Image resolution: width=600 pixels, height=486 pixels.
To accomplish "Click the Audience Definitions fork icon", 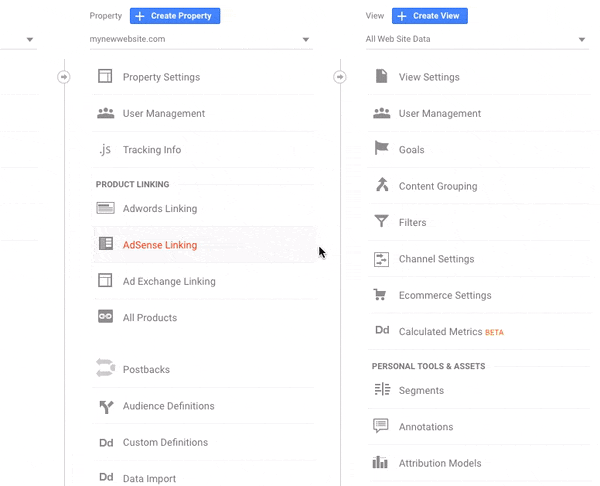I will (x=106, y=407).
